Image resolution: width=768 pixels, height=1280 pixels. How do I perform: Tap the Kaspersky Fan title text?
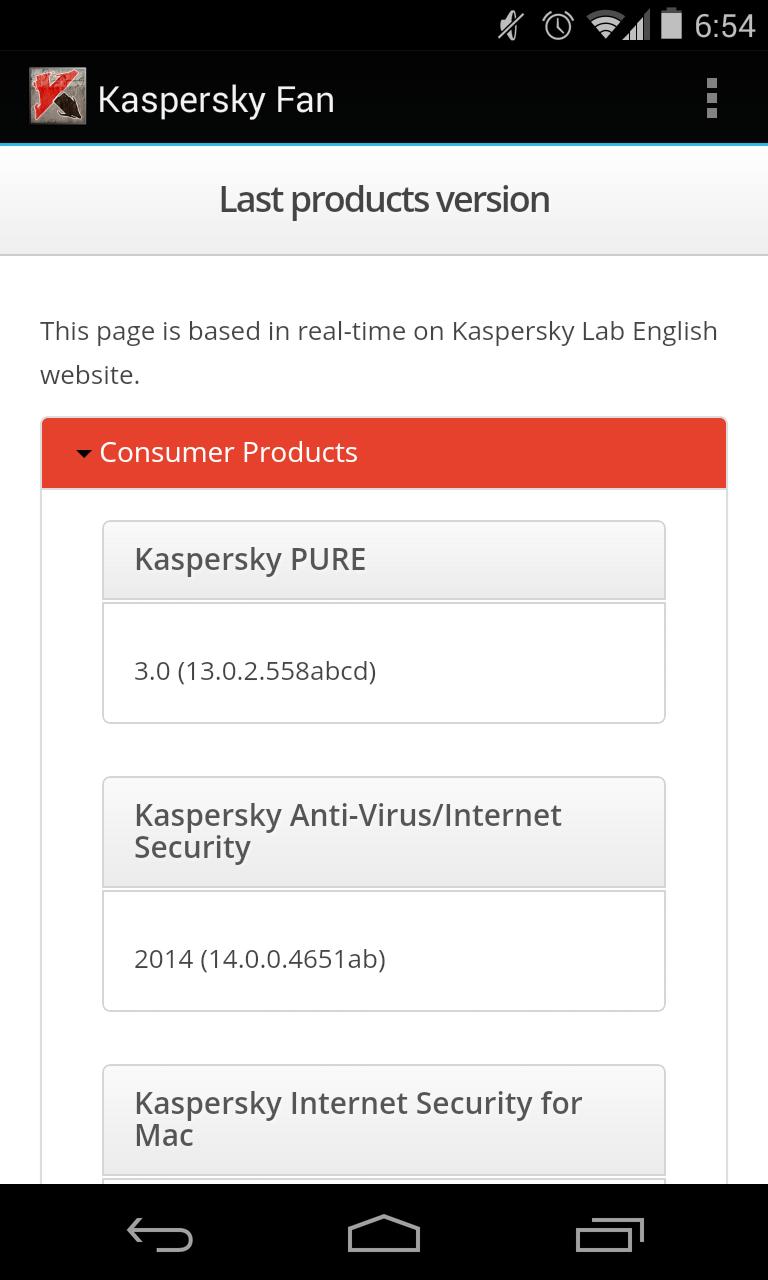[x=216, y=99]
